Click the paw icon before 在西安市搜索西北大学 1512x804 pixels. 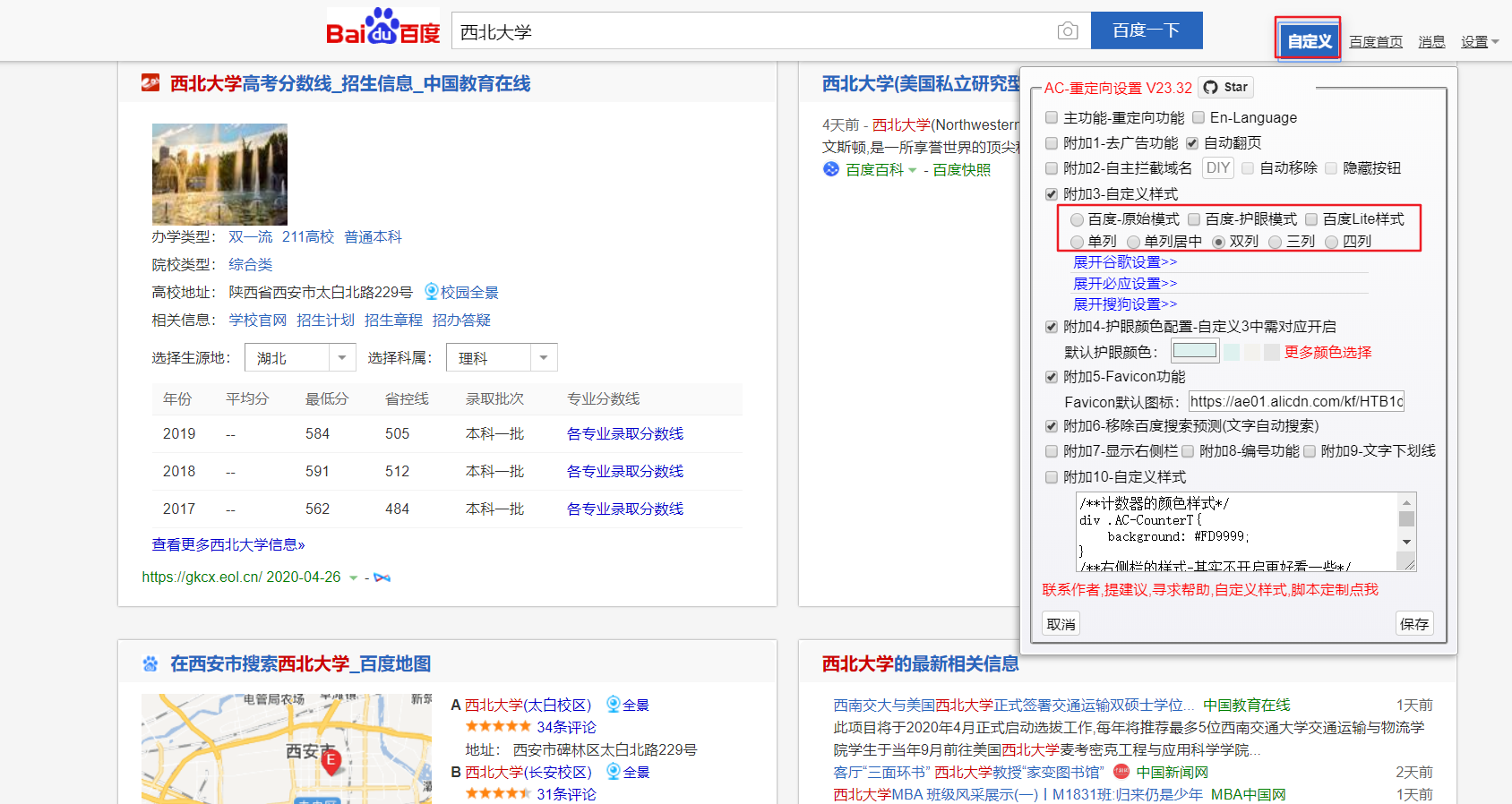(150, 663)
